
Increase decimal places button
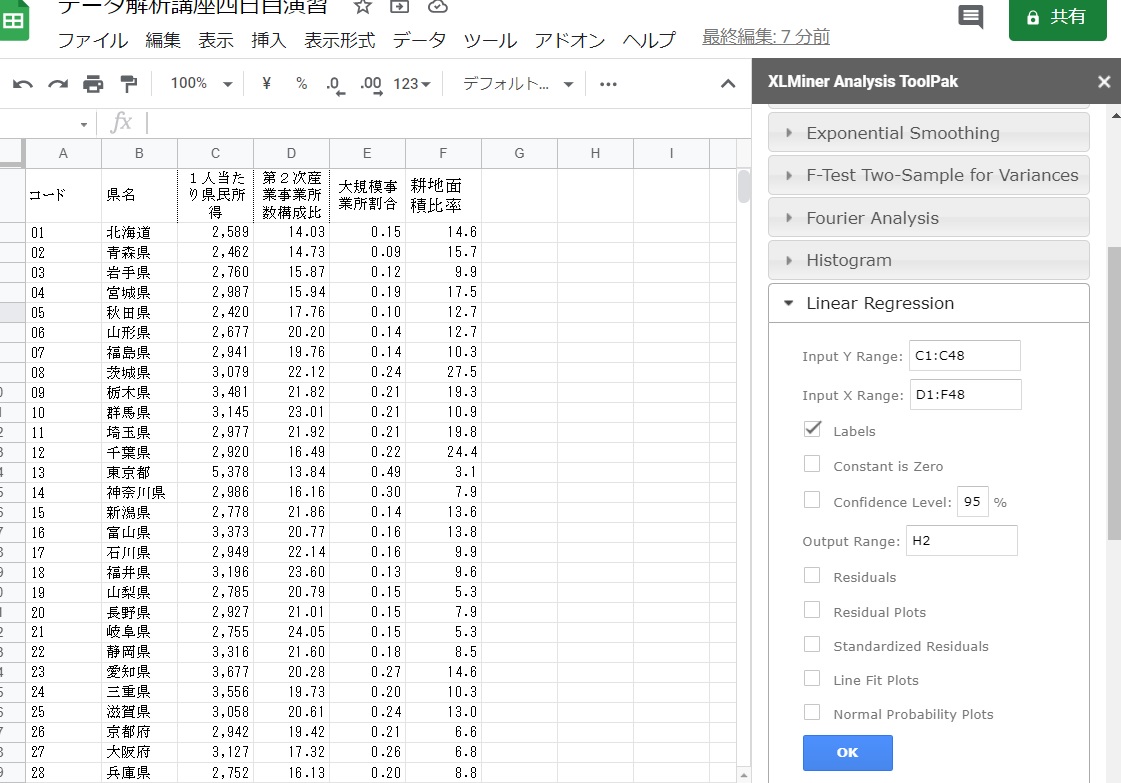pyautogui.click(x=371, y=85)
